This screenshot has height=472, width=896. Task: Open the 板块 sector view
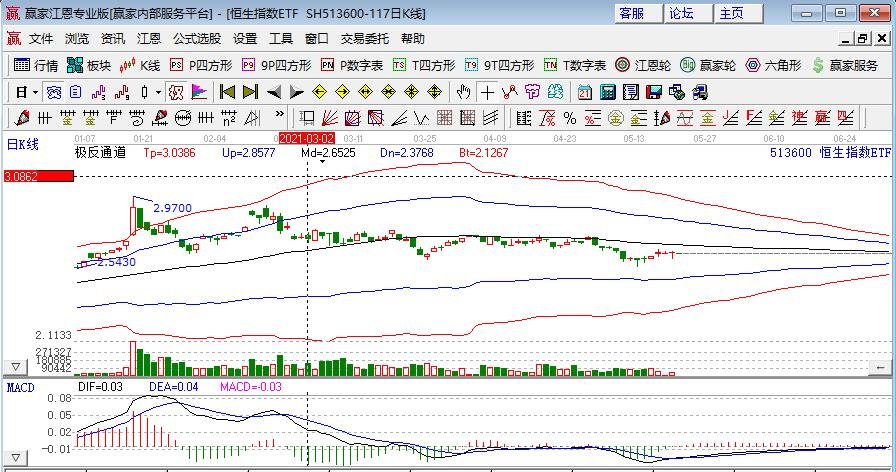coord(89,66)
